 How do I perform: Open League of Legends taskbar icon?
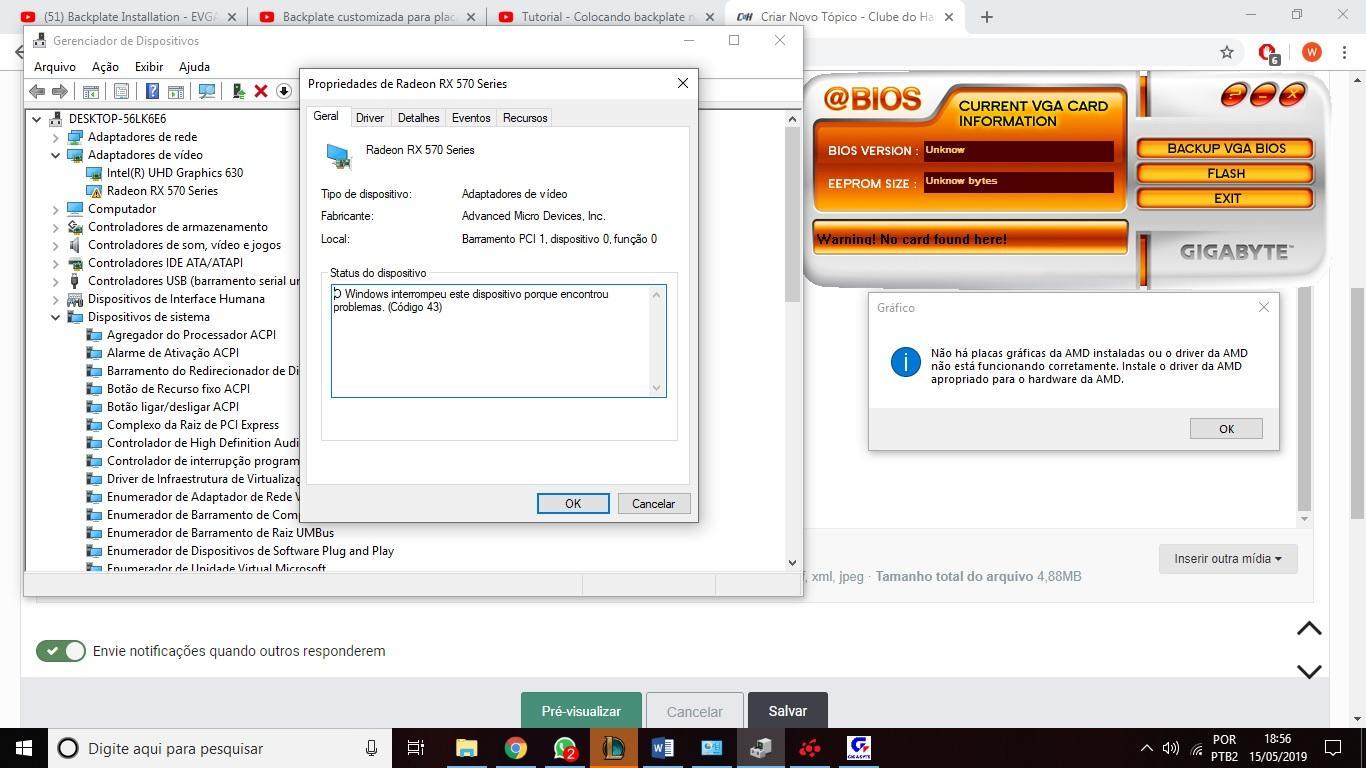(x=614, y=748)
